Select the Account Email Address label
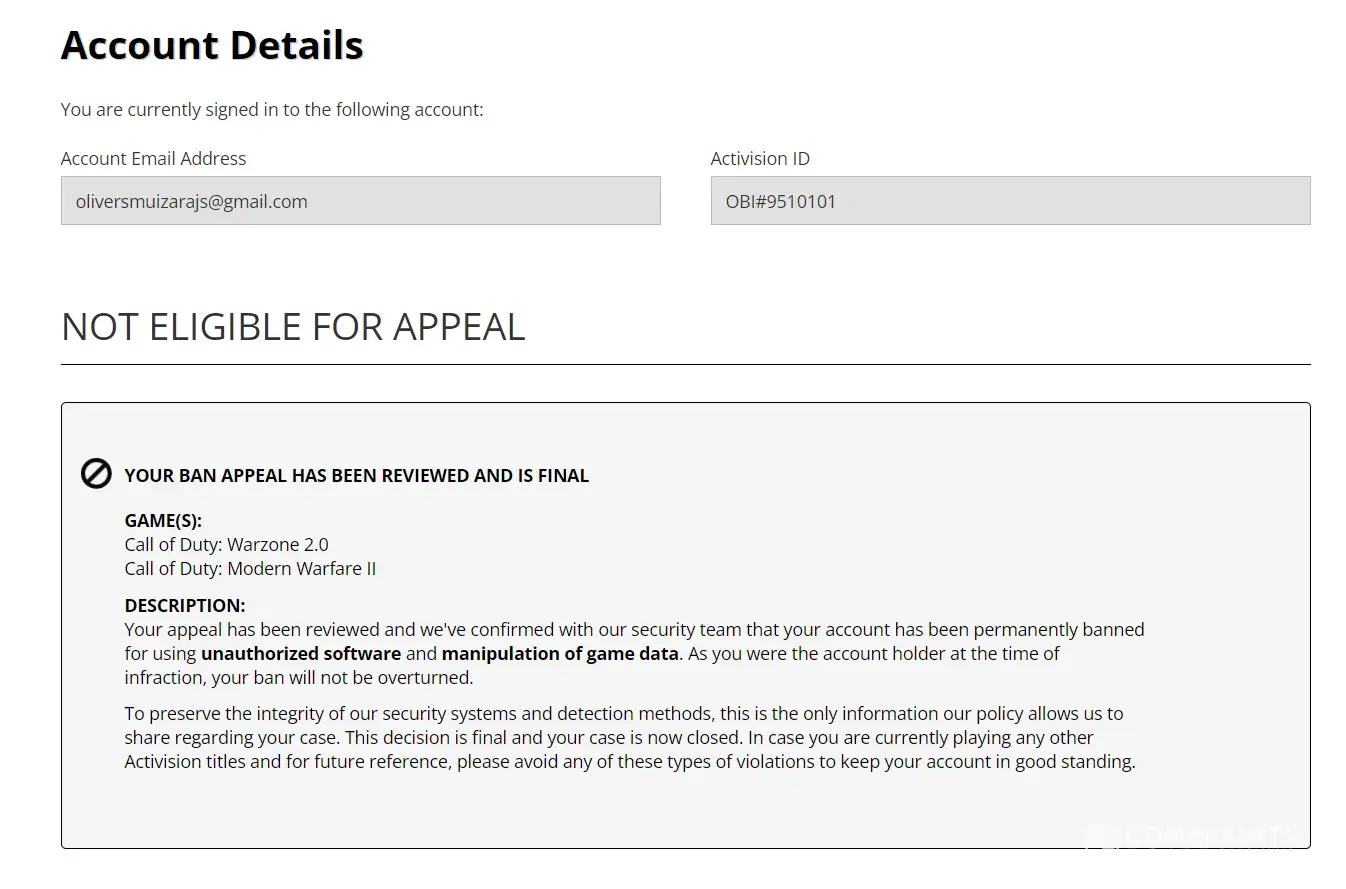 coord(153,158)
